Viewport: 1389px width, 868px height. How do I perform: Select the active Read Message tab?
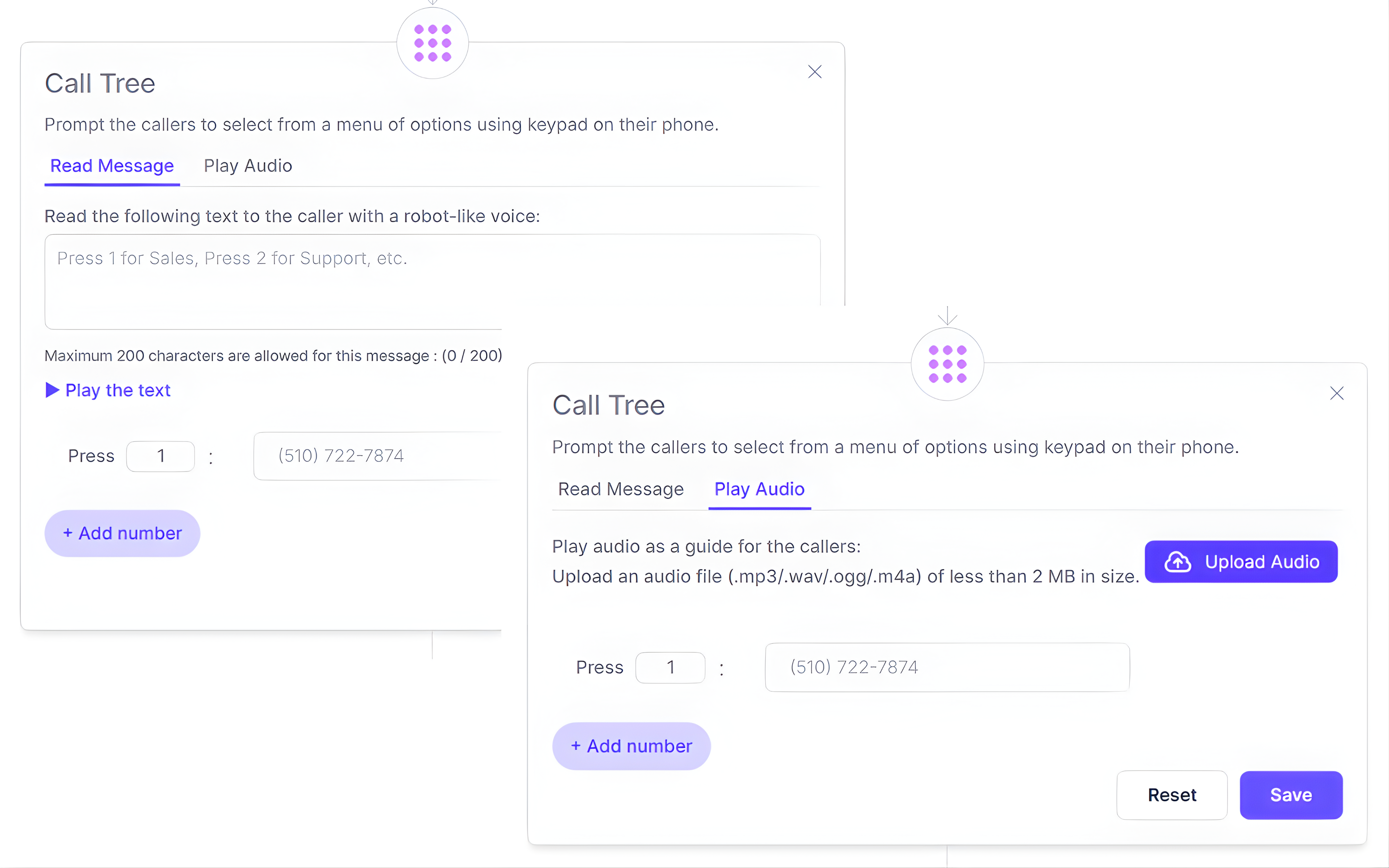tap(112, 166)
